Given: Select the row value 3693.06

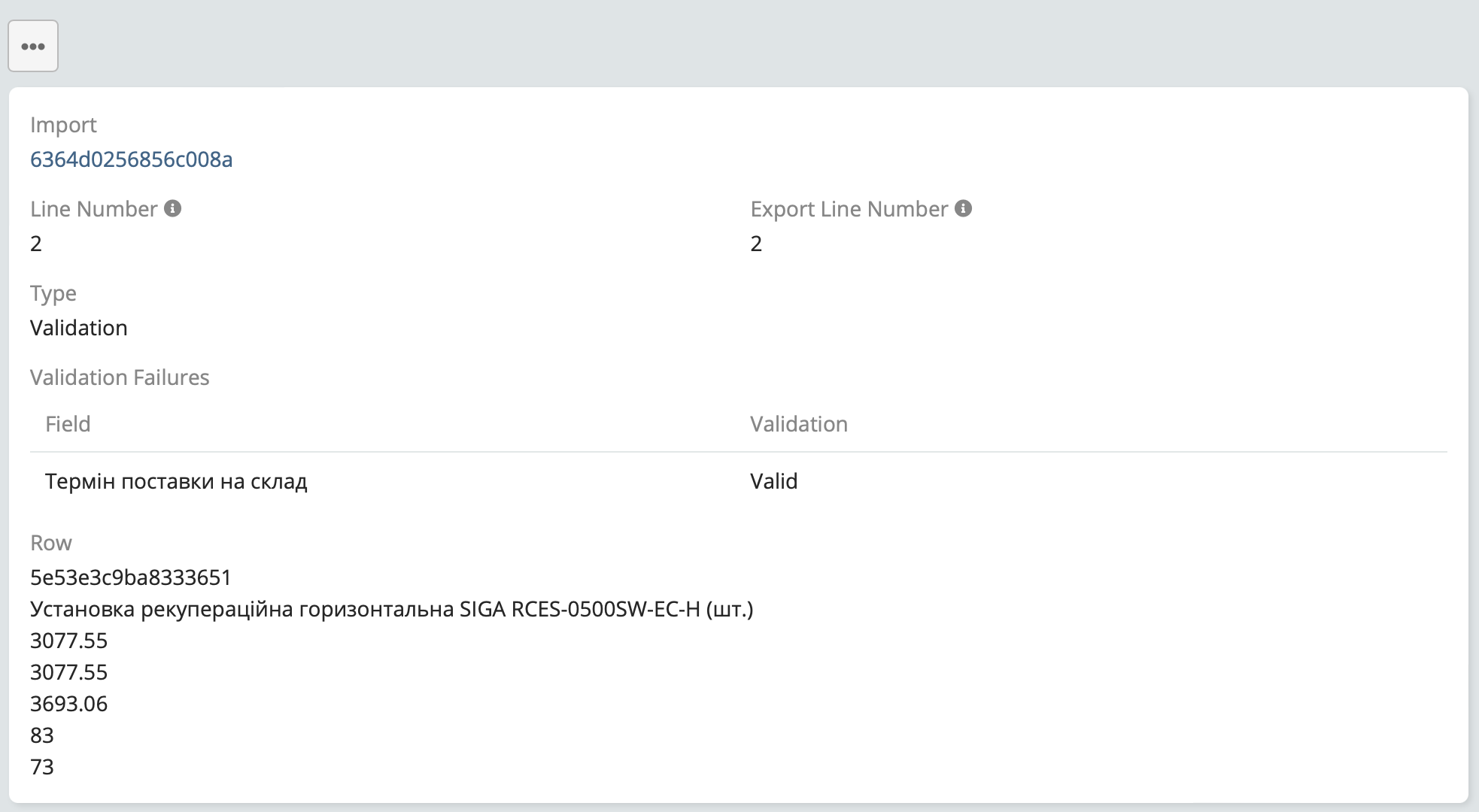Looking at the screenshot, I should [x=69, y=704].
